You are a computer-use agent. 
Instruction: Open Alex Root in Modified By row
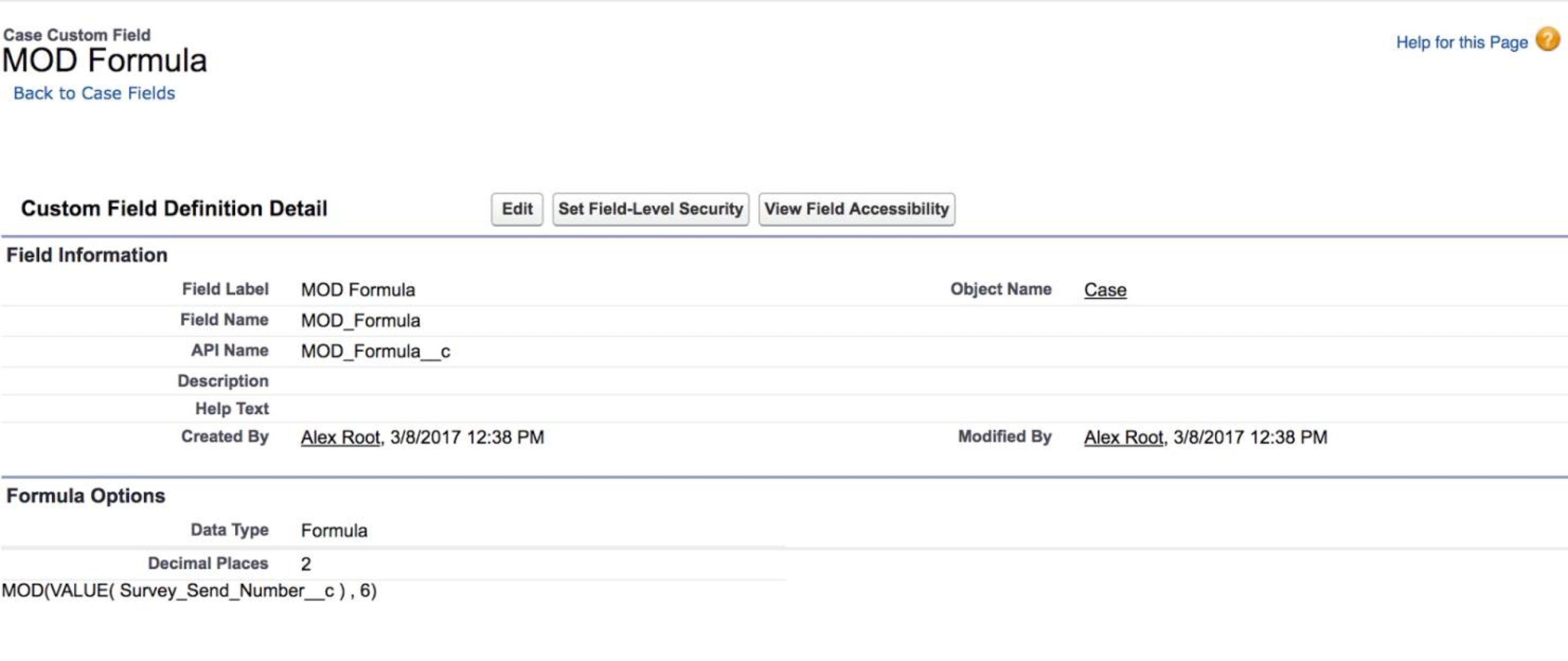pyautogui.click(x=1123, y=437)
